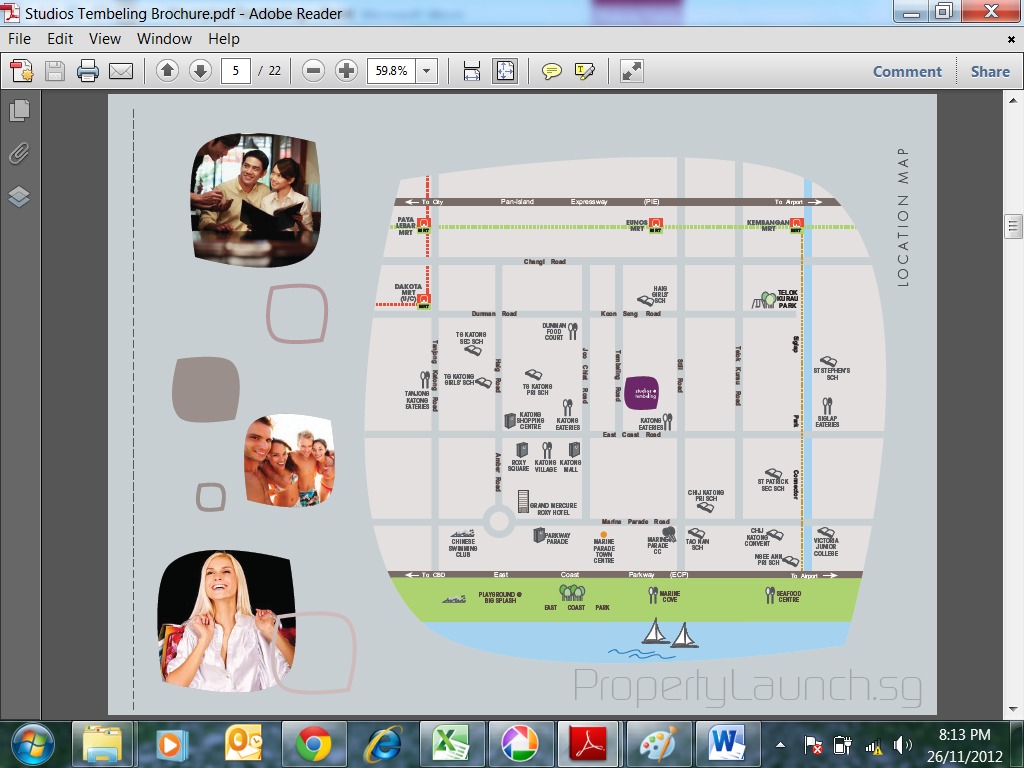Open the attachments paperclip panel
The height and width of the screenshot is (768, 1024).
point(20,153)
